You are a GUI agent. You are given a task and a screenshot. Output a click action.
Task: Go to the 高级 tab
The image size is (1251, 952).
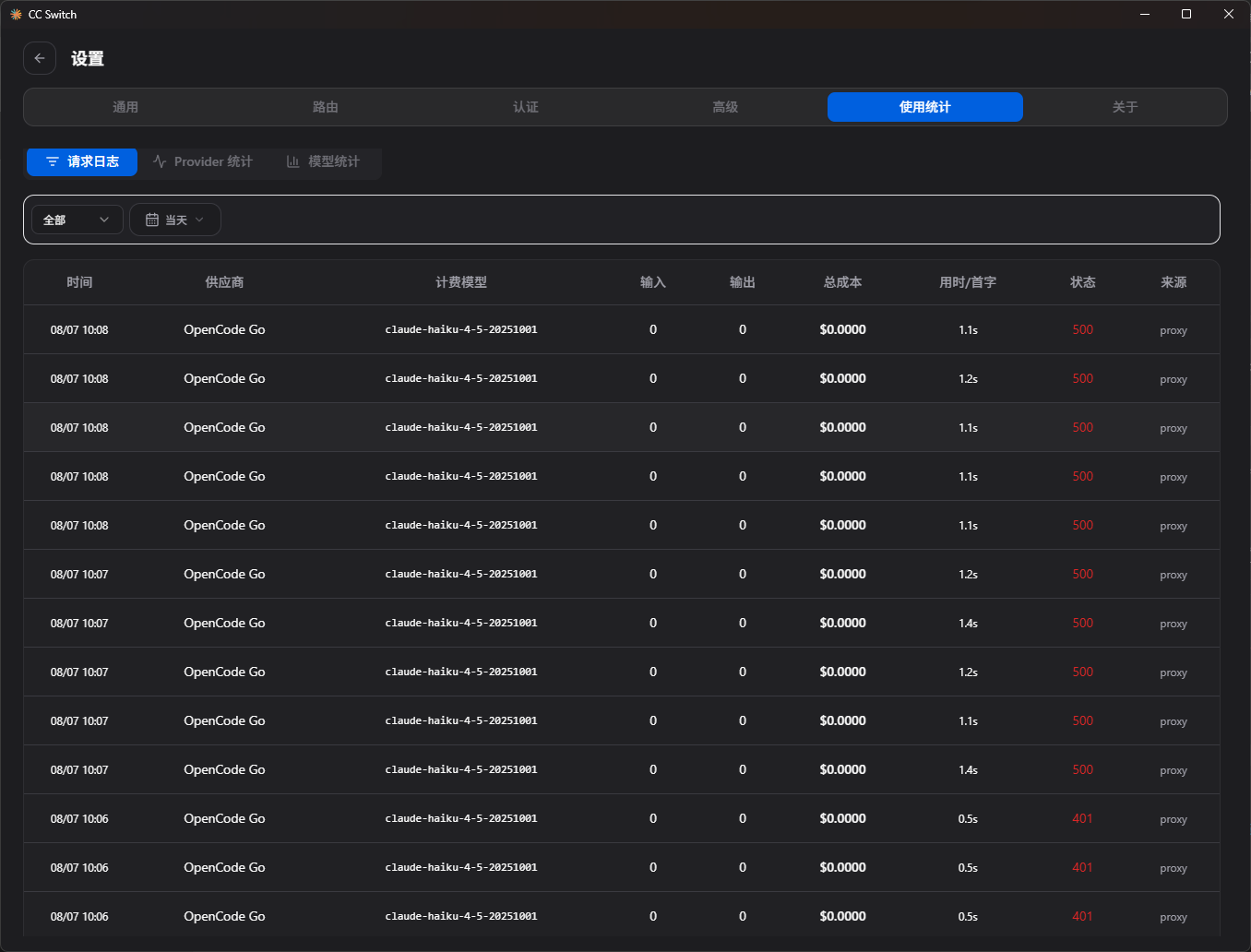(x=725, y=107)
